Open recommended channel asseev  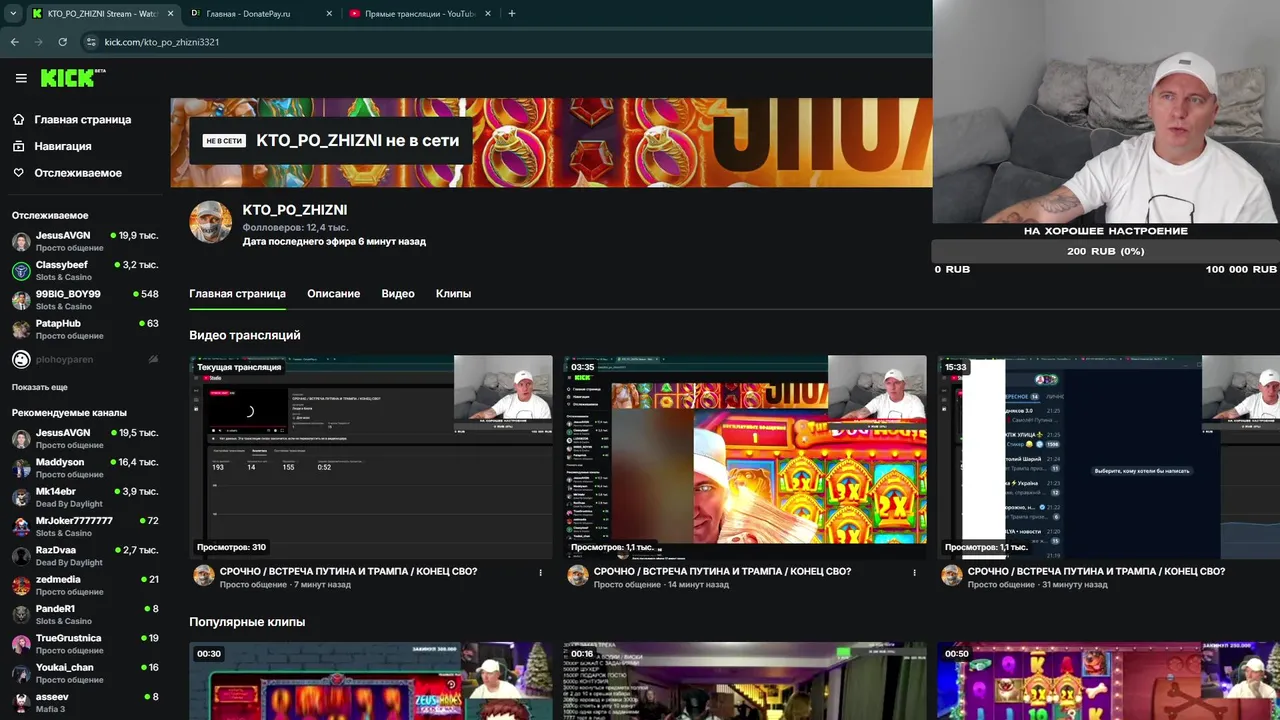85,702
